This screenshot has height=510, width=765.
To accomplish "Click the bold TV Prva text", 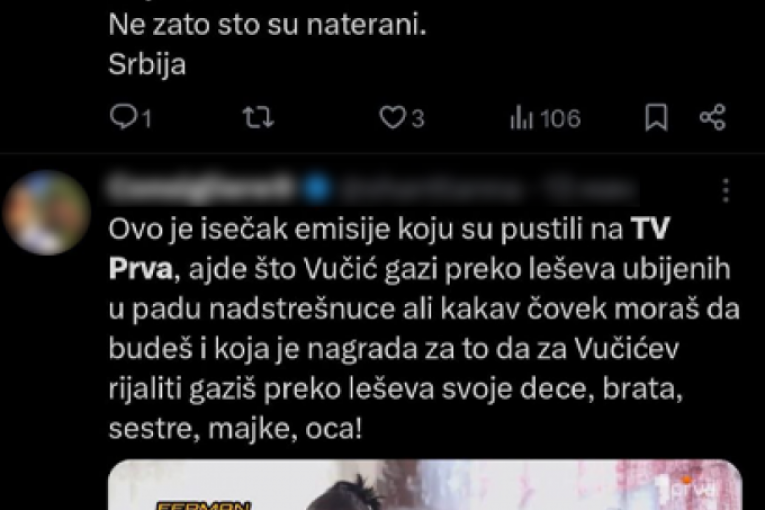I will pos(389,249).
